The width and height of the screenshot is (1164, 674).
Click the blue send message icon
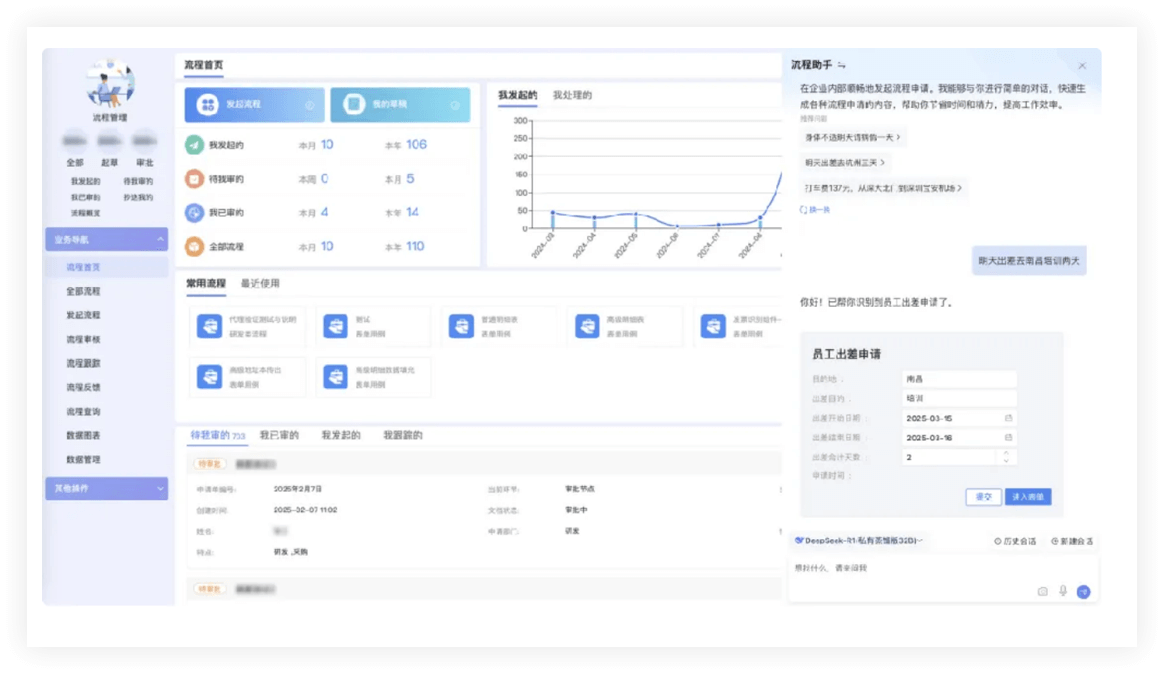coord(1083,591)
